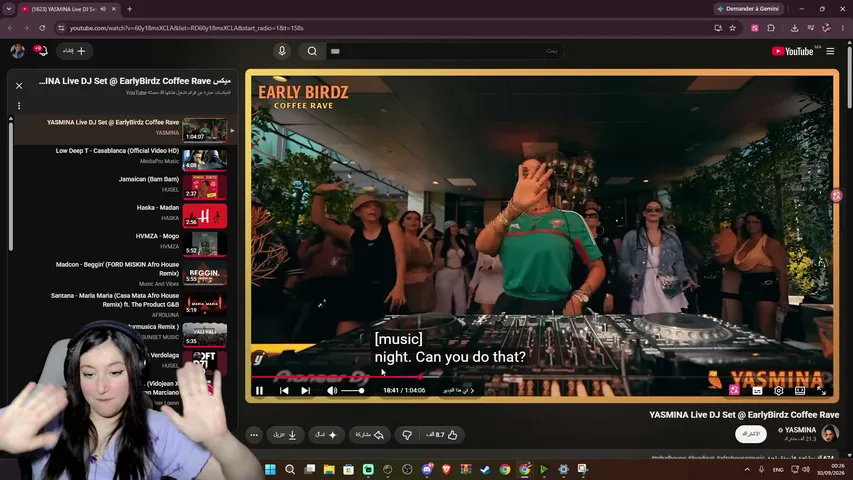This screenshot has width=853, height=480.
Task: Skip to previous video in player
Action: [284, 390]
